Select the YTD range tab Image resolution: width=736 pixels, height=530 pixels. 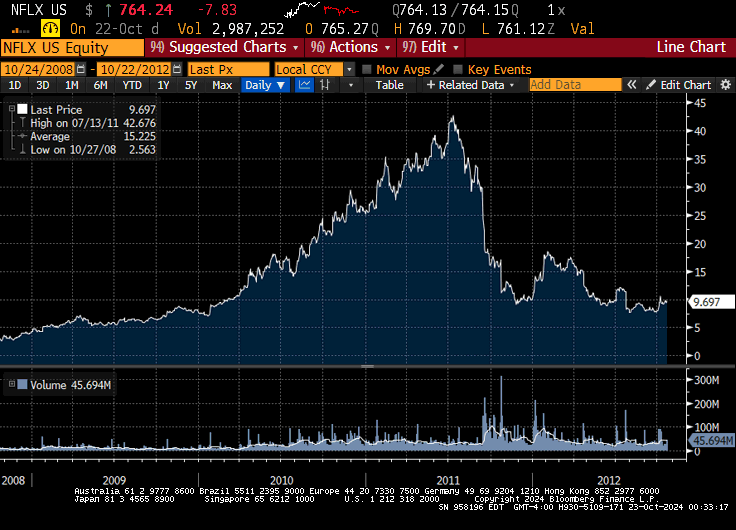pos(132,85)
